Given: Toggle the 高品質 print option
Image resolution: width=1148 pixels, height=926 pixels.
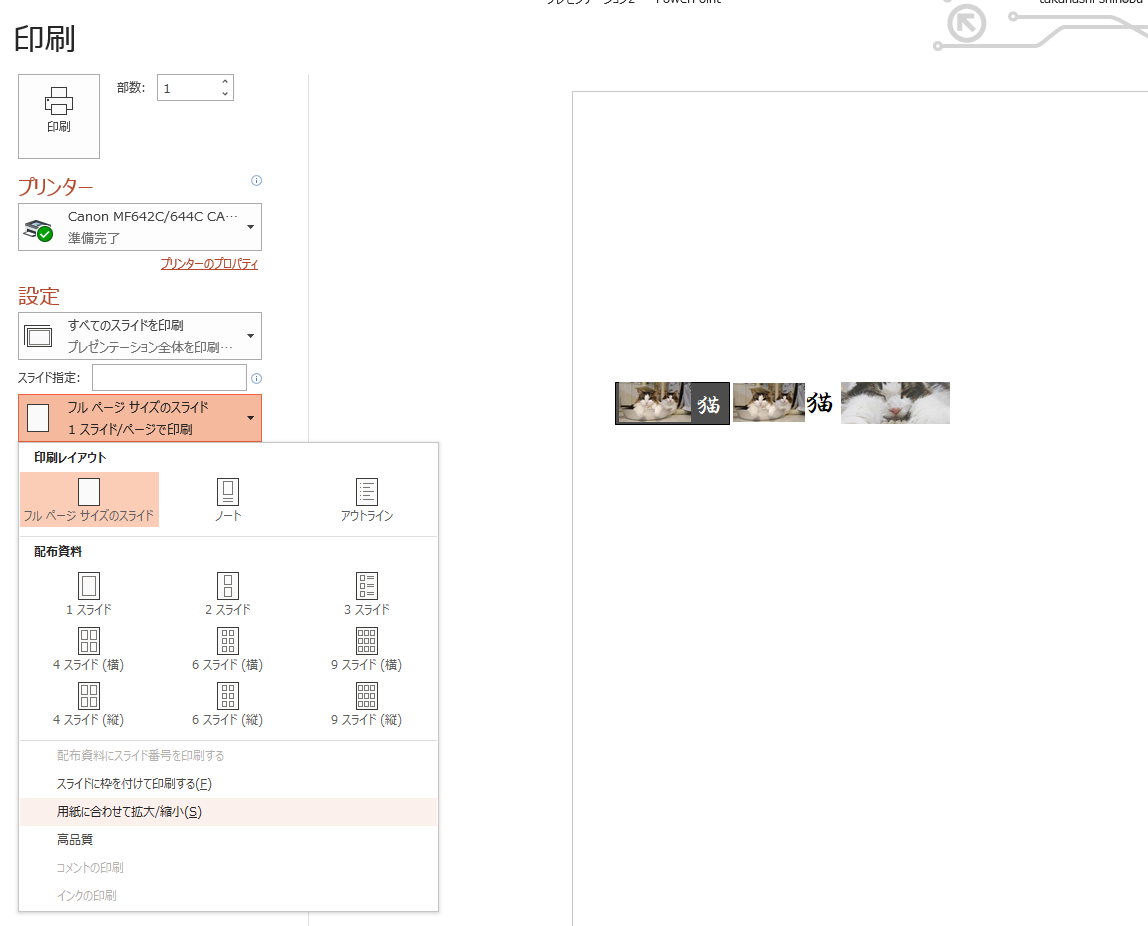Looking at the screenshot, I should pyautogui.click(x=228, y=840).
